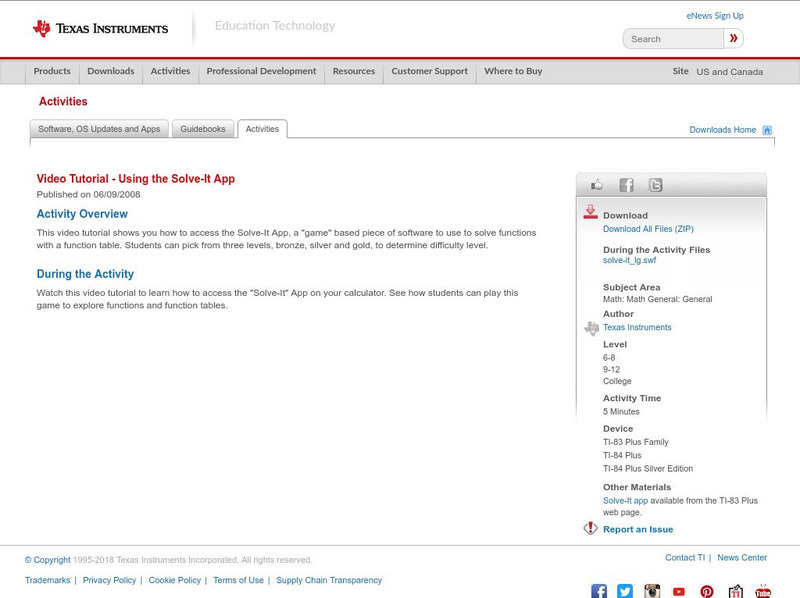The image size is (800, 598).
Task: Share the activity on Facebook
Action: tap(627, 184)
